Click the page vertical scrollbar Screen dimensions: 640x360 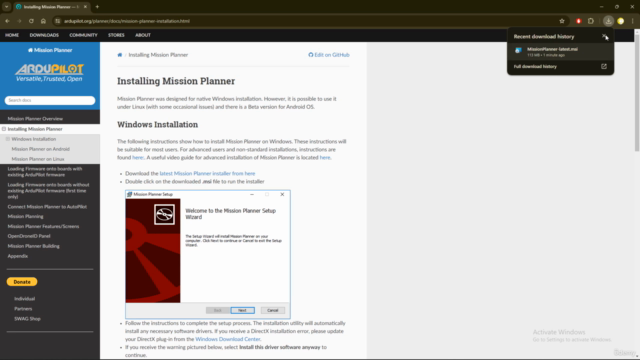[637, 94]
